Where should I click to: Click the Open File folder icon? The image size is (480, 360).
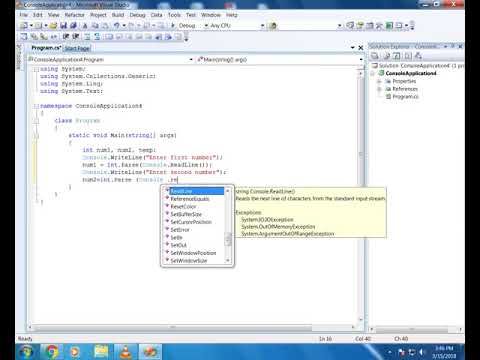coord(53,25)
